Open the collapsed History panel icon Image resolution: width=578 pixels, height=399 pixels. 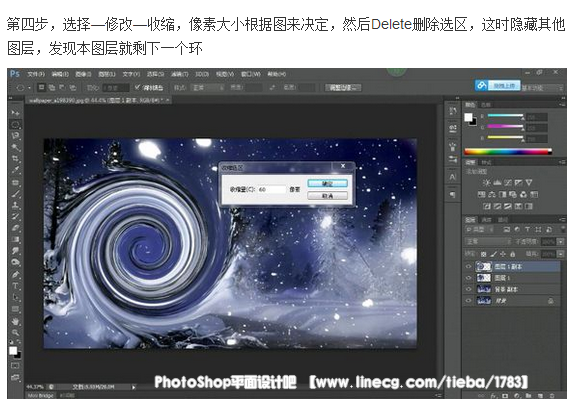[453, 111]
